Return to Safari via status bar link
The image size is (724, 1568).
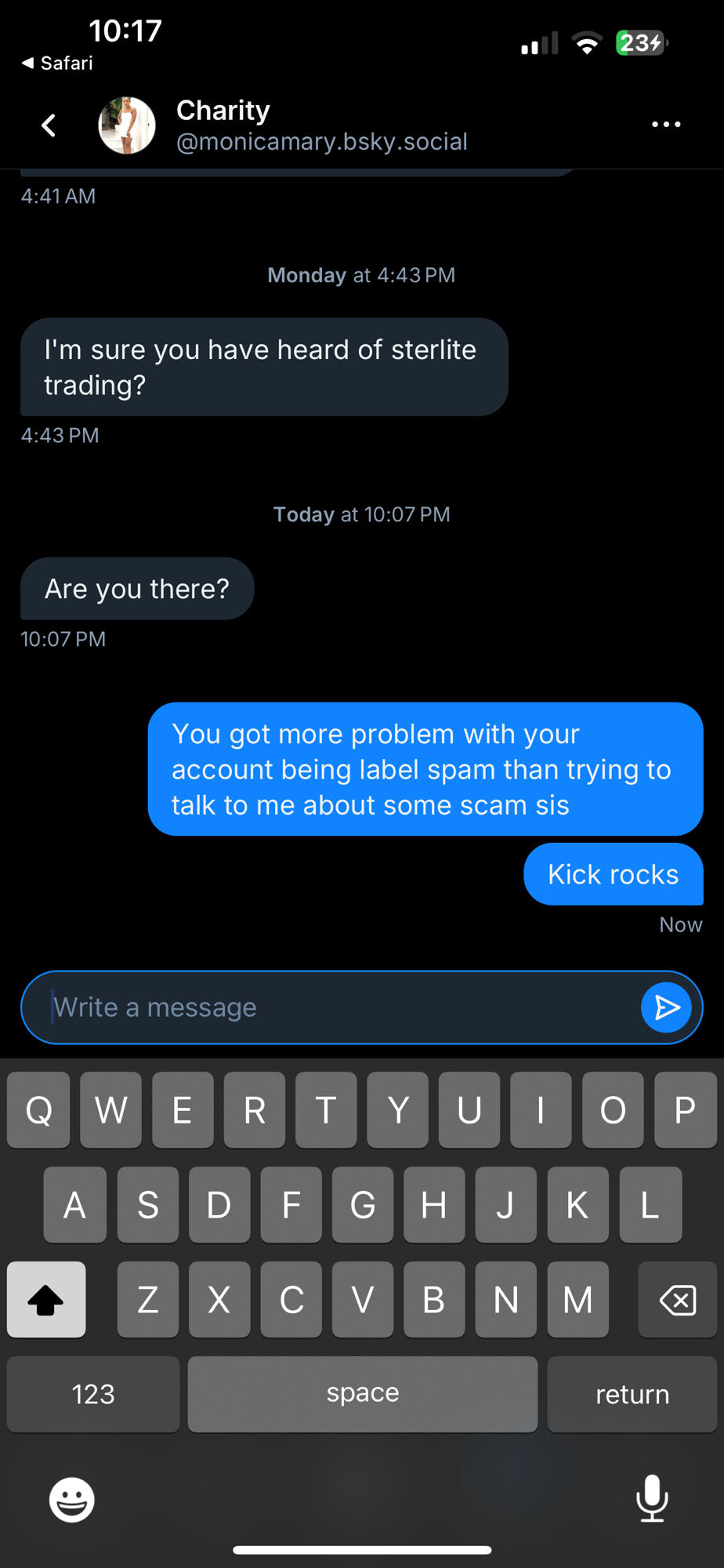click(57, 64)
